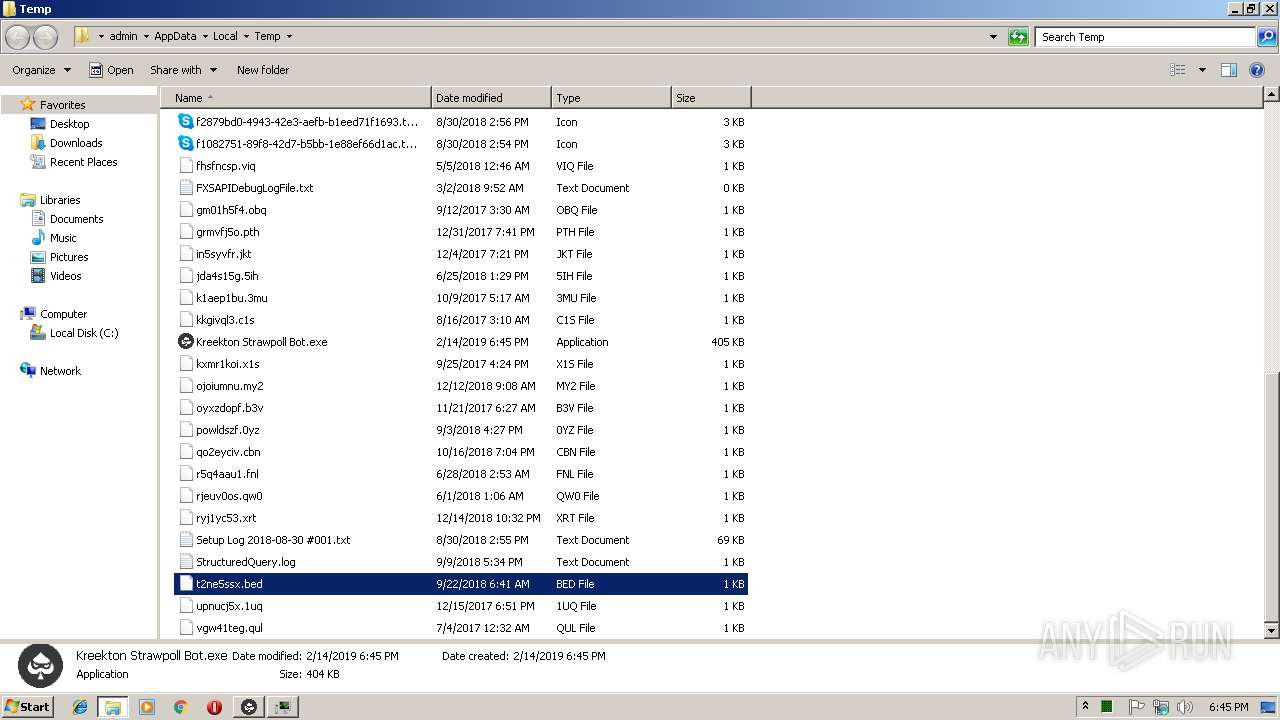The width and height of the screenshot is (1280, 720).
Task: Sort by Date modified column
Action: pyautogui.click(x=491, y=98)
